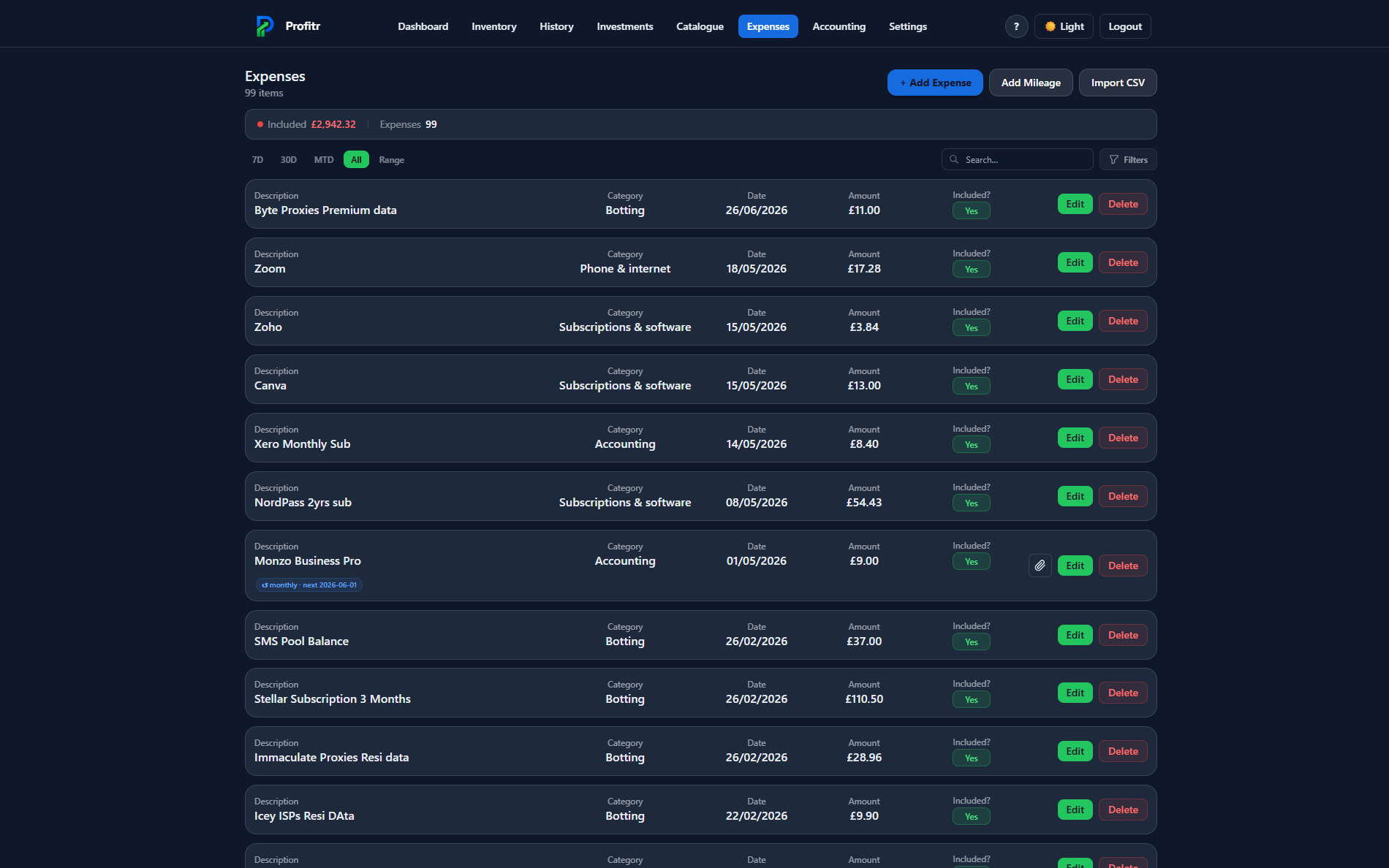Open the Filters panel
This screenshot has height=868, width=1389.
(1128, 159)
